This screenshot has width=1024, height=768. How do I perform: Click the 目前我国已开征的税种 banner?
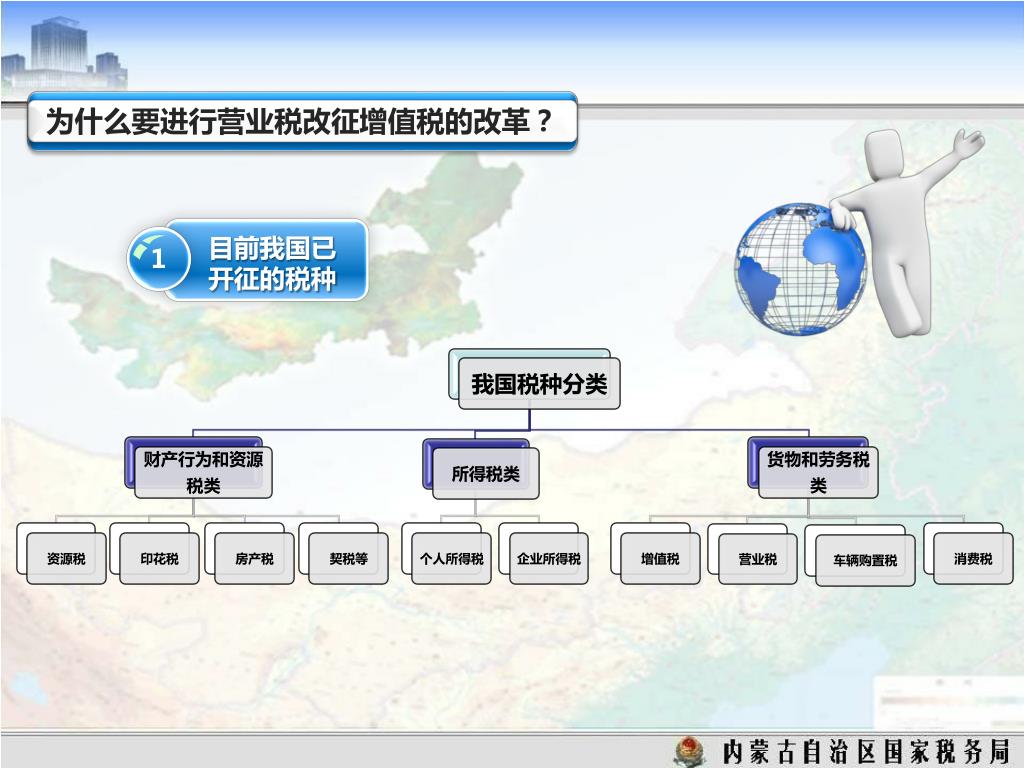pos(269,261)
